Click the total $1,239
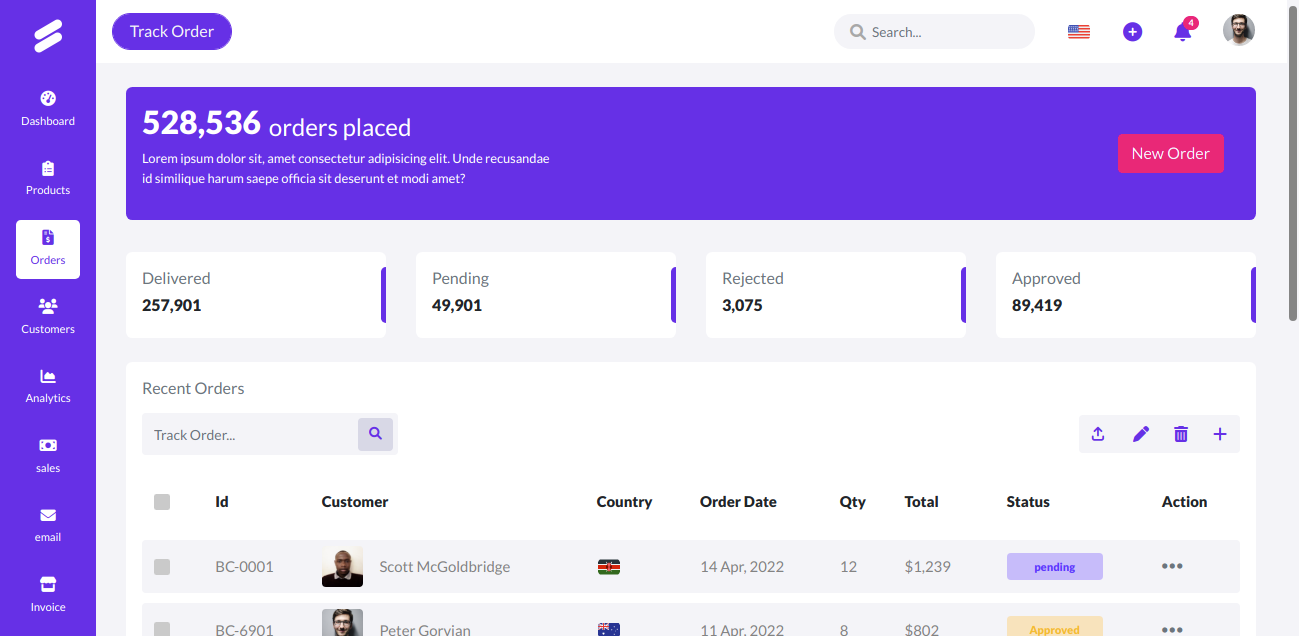The width and height of the screenshot is (1299, 636). pos(928,567)
